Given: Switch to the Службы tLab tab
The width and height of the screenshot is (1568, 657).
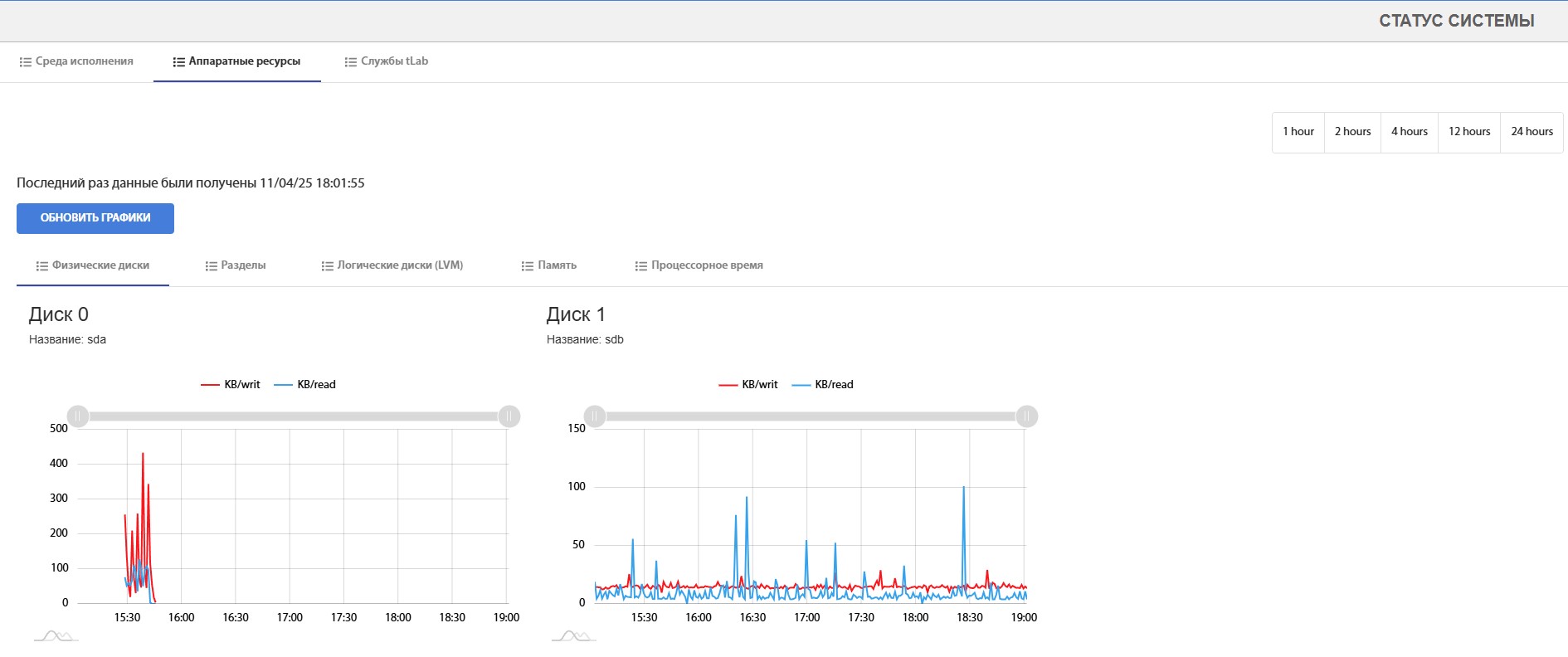Looking at the screenshot, I should click(387, 61).
